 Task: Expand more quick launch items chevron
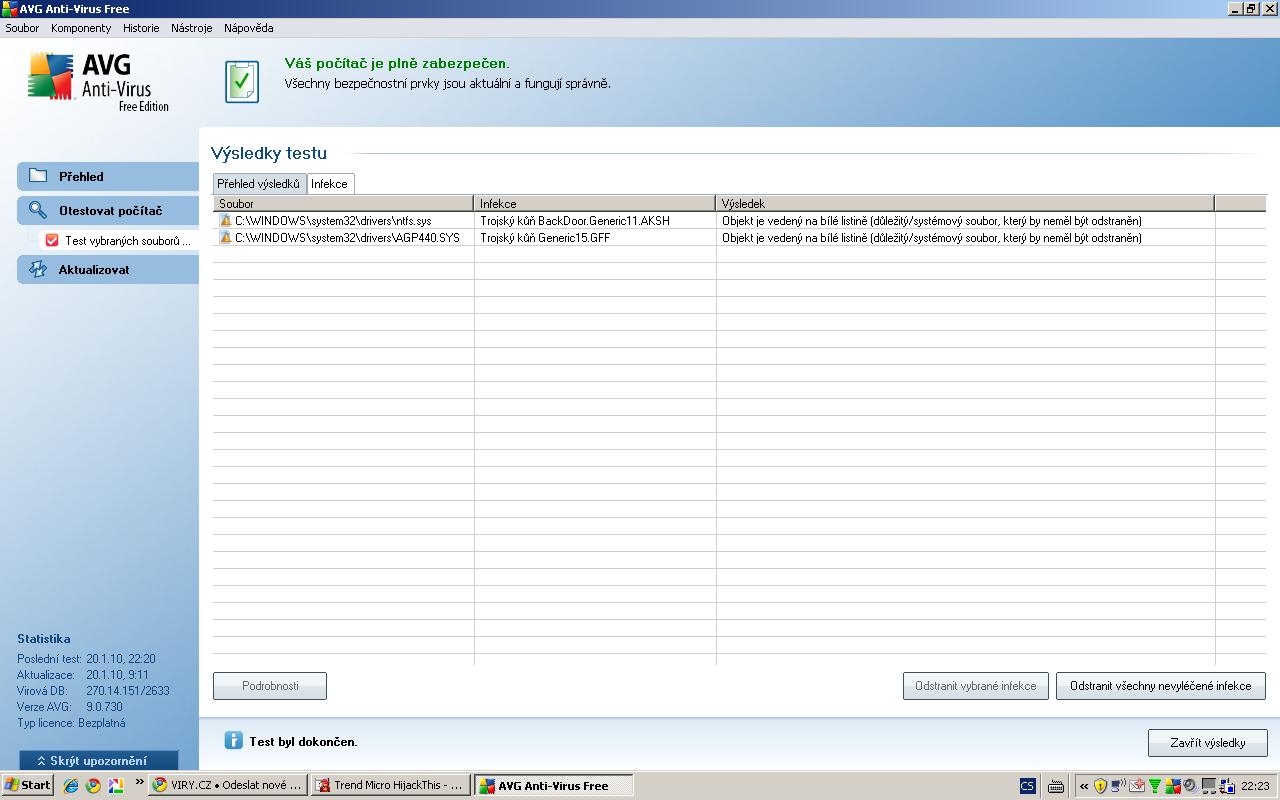coord(139,782)
